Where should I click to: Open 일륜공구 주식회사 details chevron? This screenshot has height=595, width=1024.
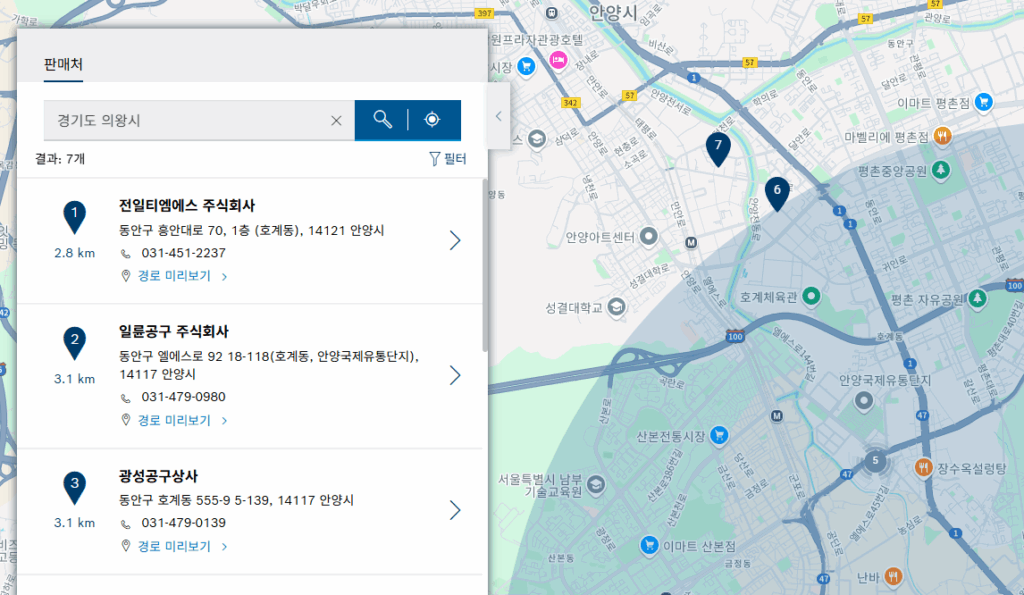(455, 375)
